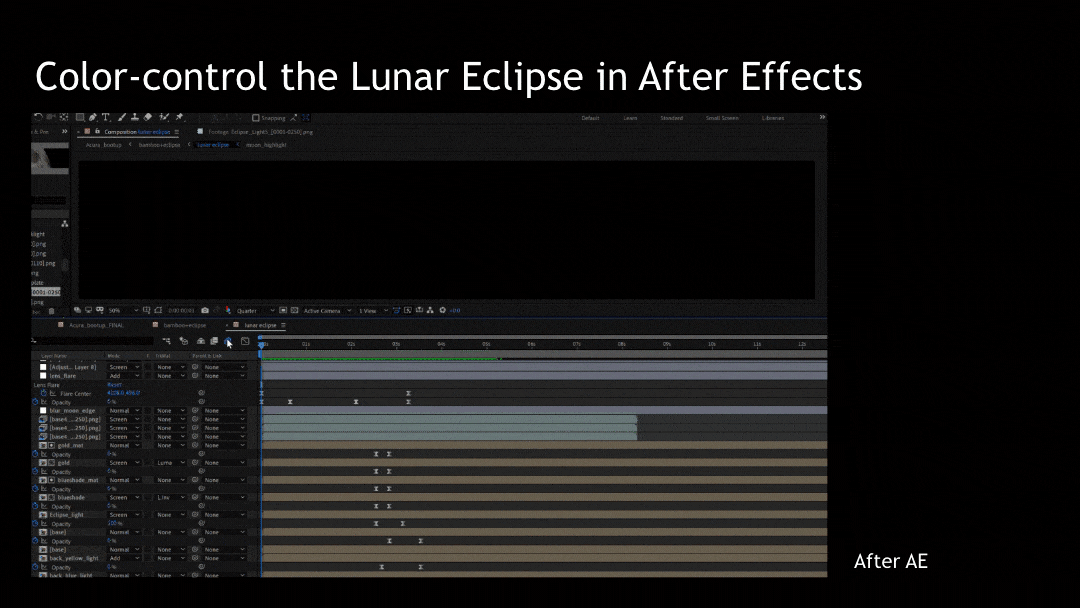
Task: Navigate to Acura_bootup in the comp breadcrumb
Action: (x=103, y=145)
